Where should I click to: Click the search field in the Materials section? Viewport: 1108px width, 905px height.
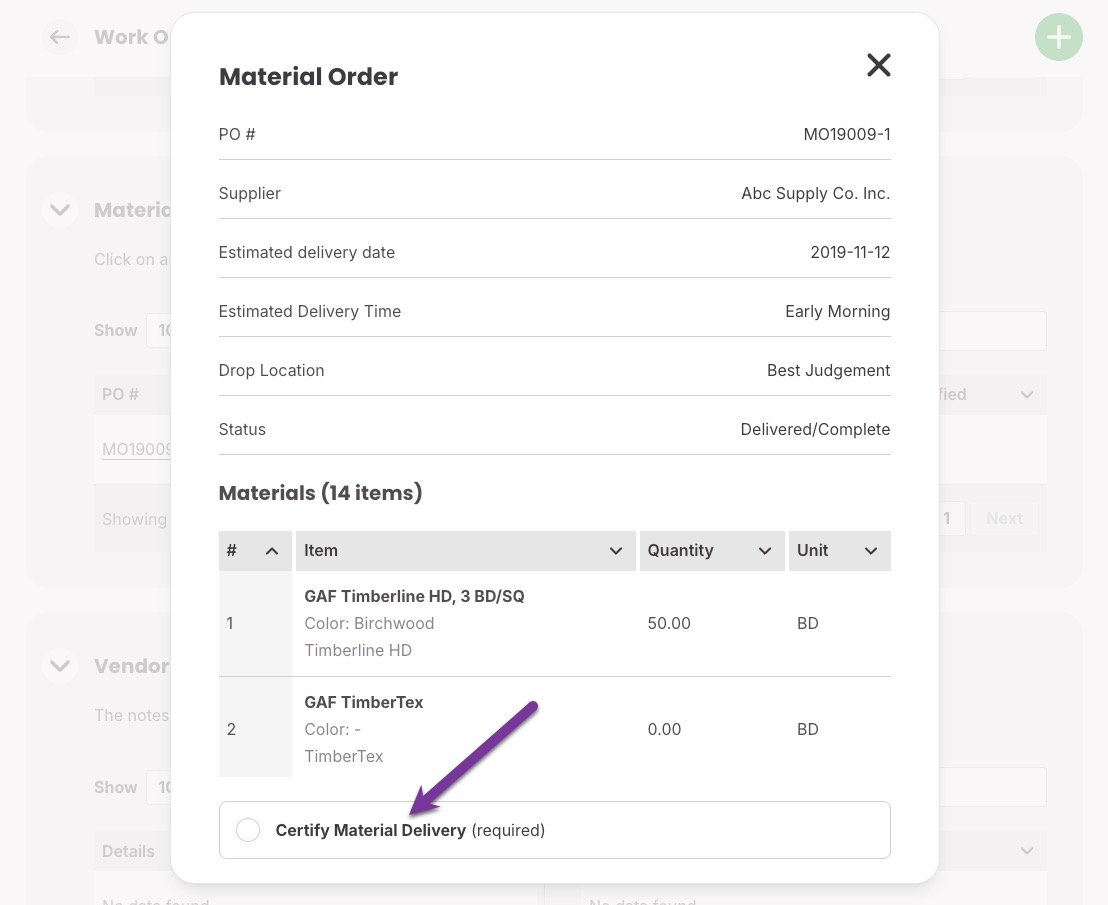[992, 331]
